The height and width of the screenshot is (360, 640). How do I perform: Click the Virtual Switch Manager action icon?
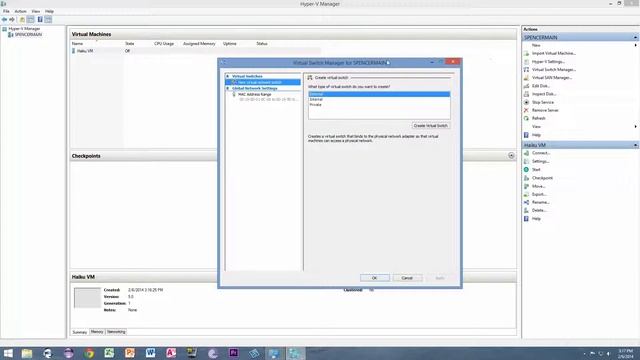pos(526,70)
